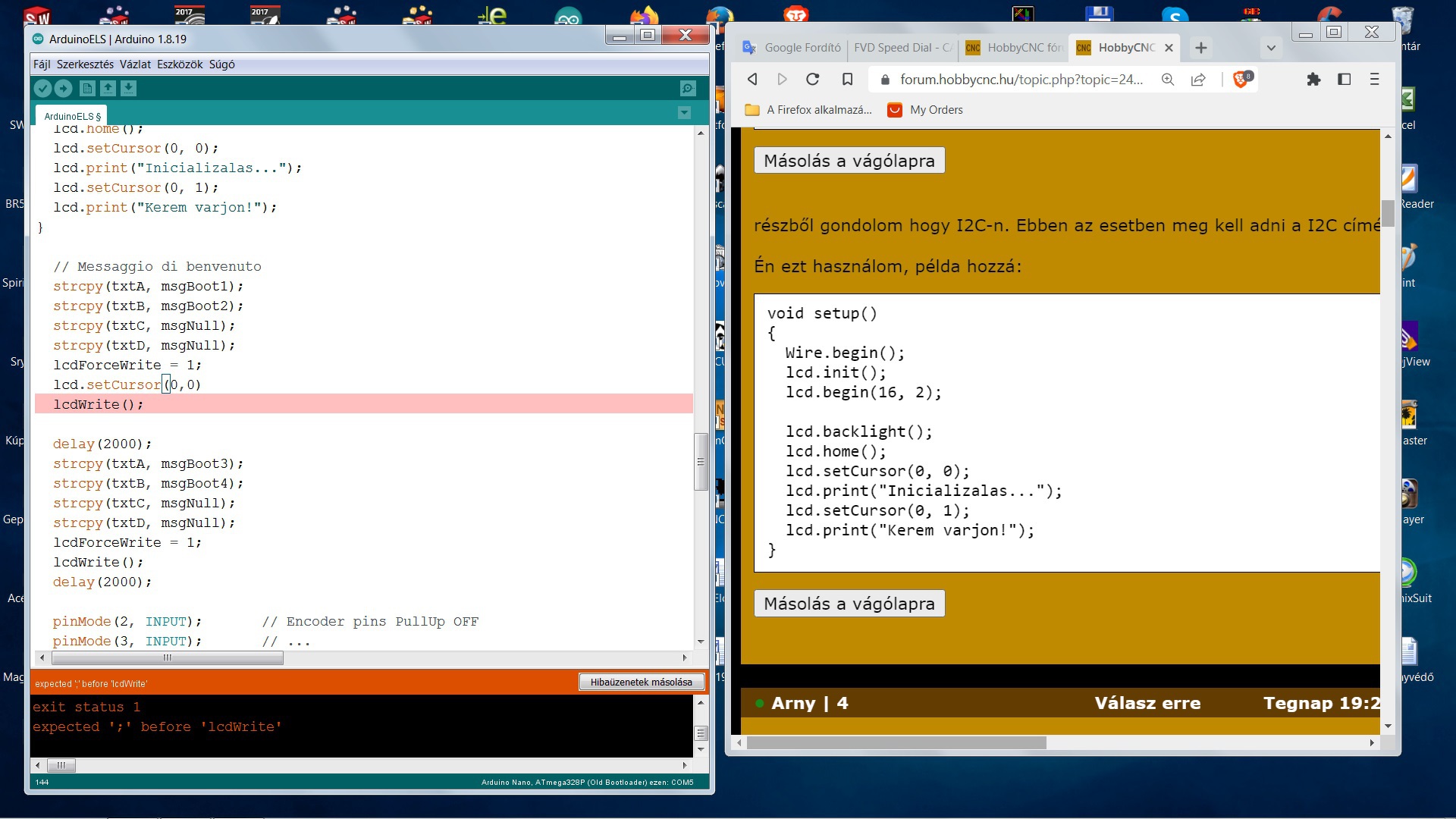Click the Hibaüzenetek másolása button

(x=641, y=682)
